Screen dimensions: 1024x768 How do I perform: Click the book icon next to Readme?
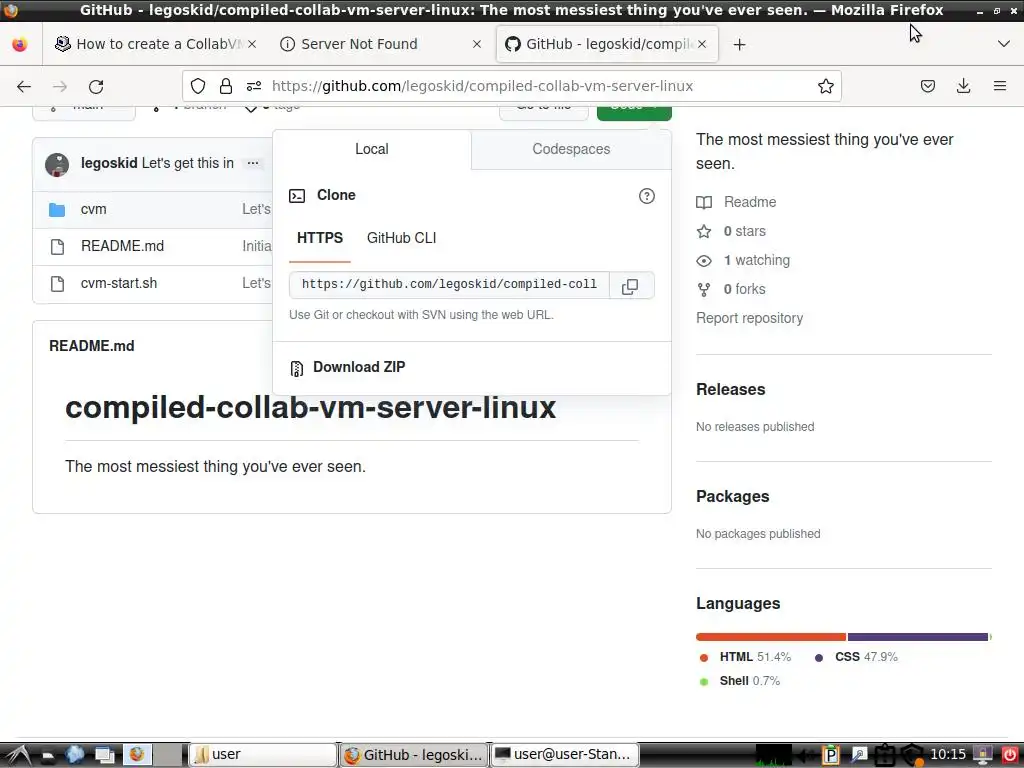point(704,202)
